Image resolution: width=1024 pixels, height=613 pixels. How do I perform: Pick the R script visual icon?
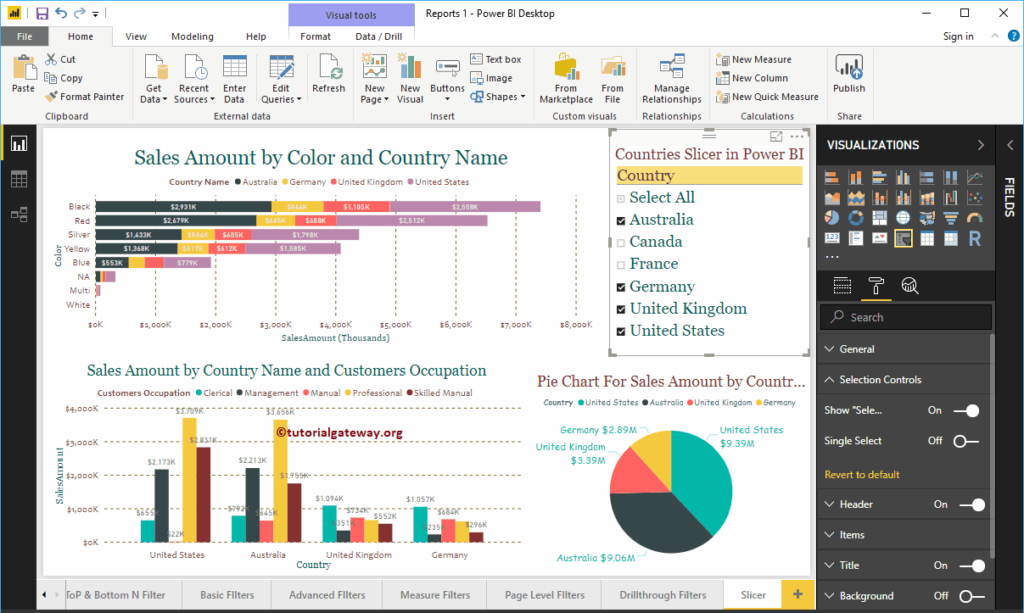974,239
